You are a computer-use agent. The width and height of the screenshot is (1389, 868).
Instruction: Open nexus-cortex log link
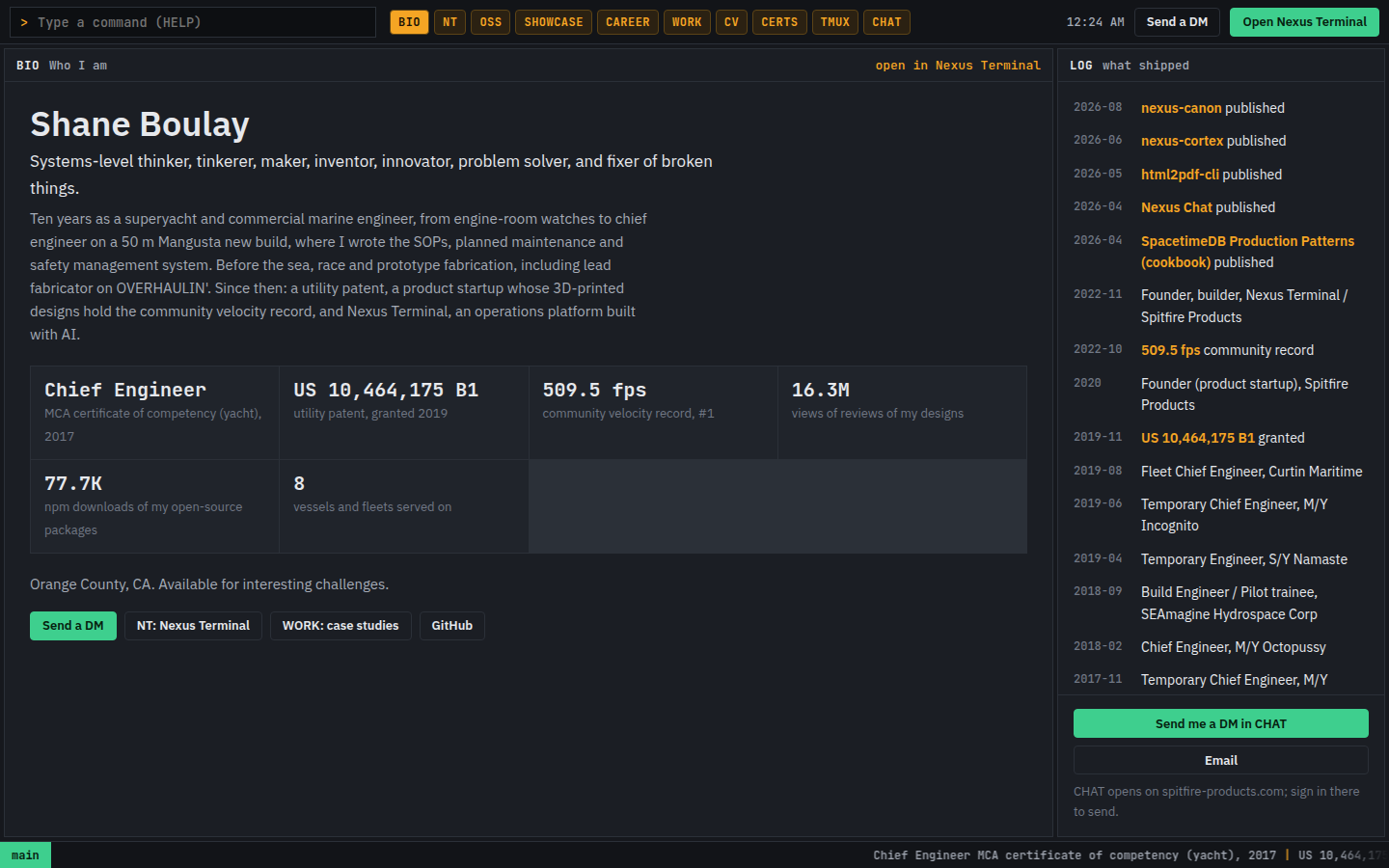[x=1183, y=141]
